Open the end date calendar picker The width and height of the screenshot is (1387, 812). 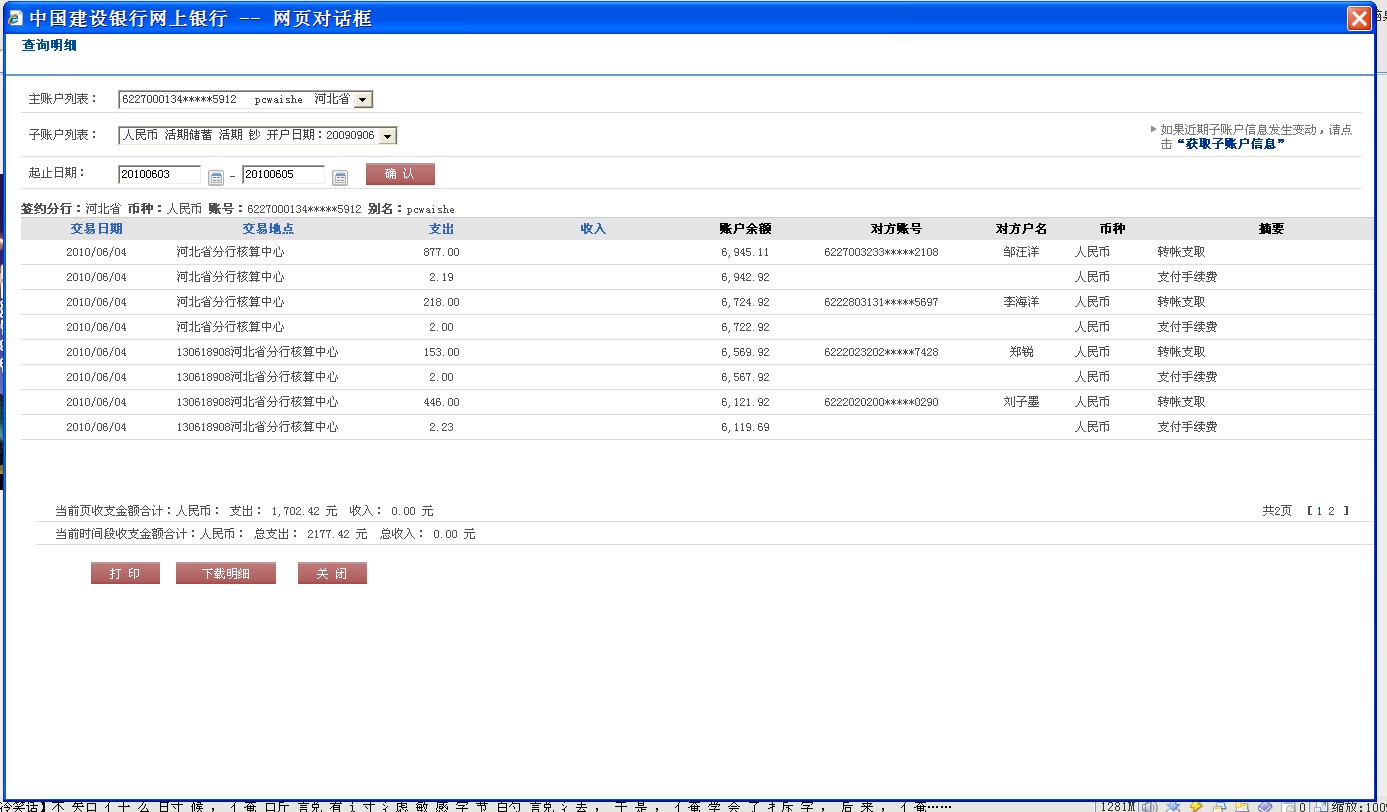point(340,177)
